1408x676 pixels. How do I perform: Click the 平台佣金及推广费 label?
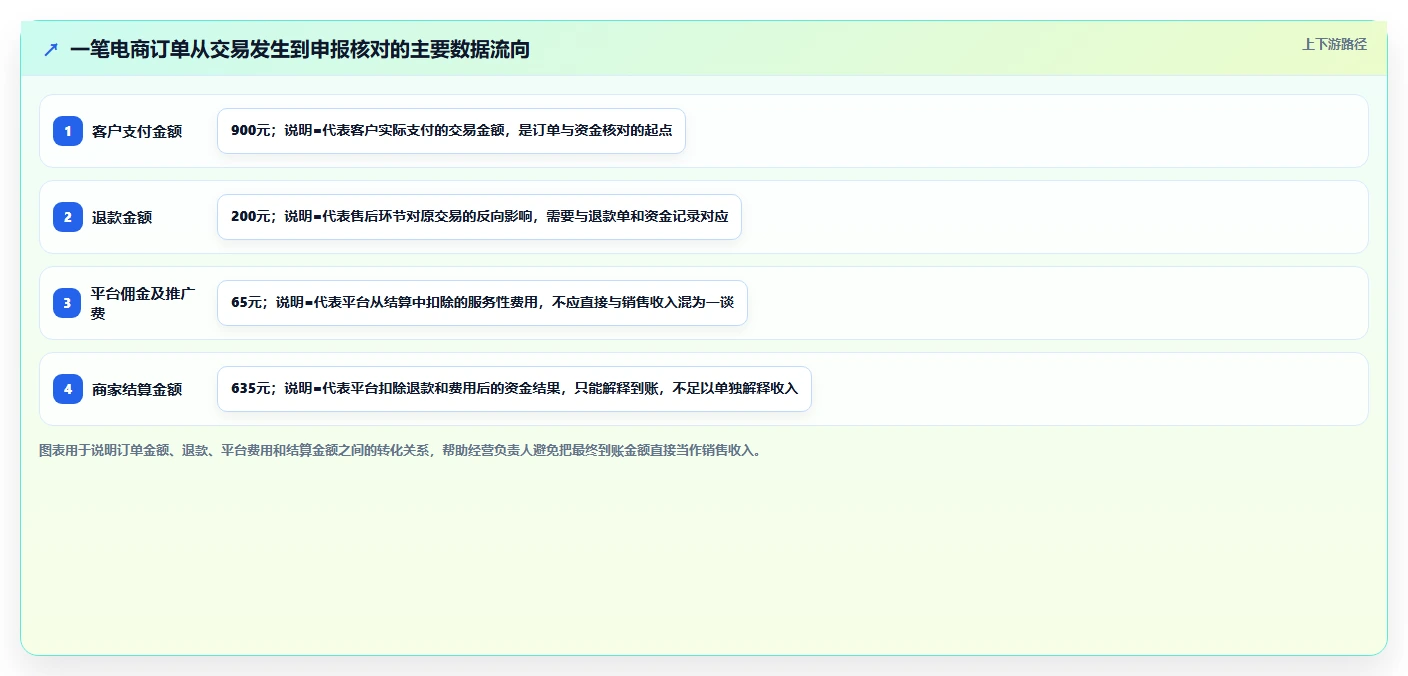(x=144, y=303)
